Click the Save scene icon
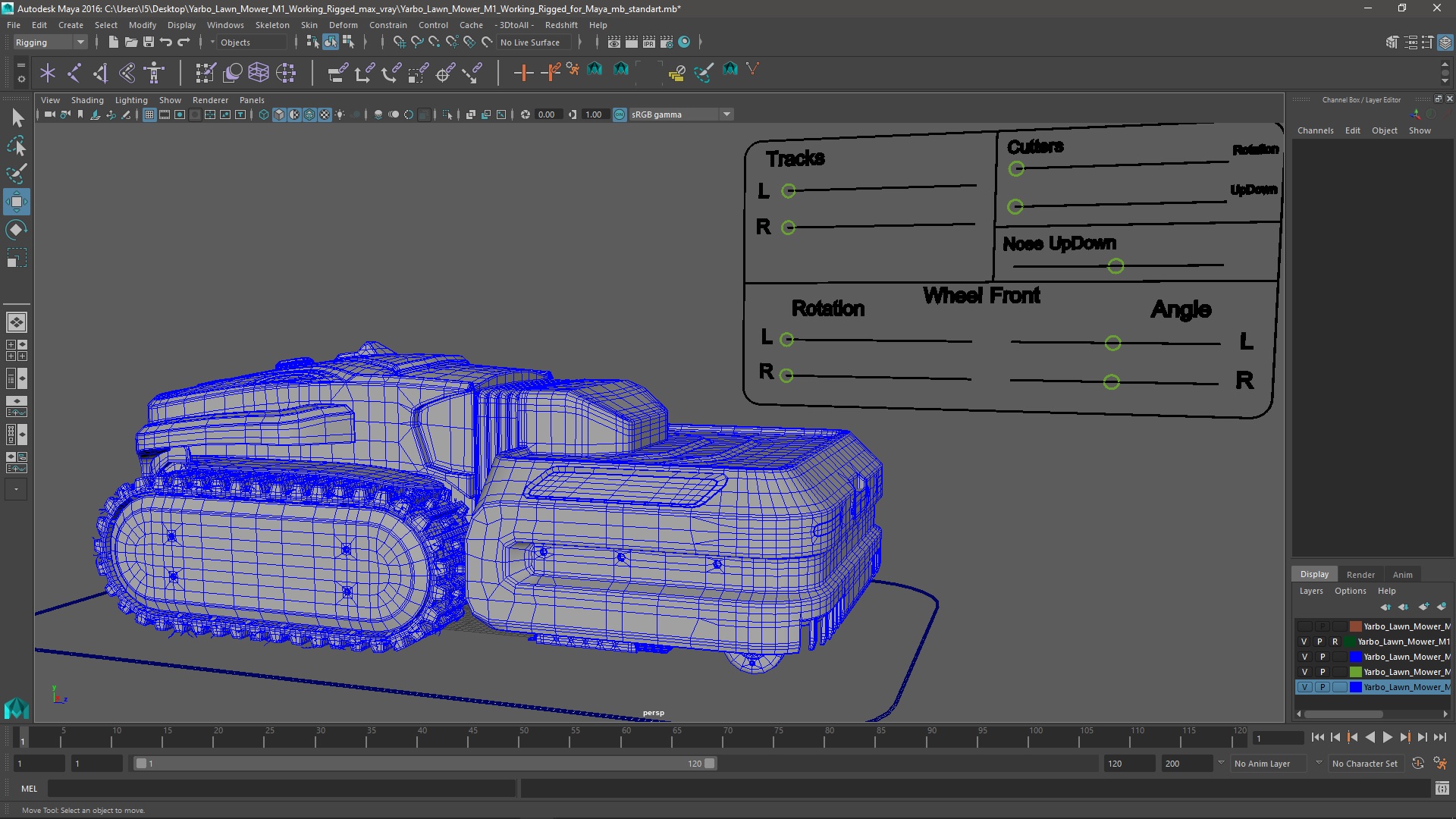This screenshot has height=819, width=1456. (x=149, y=42)
